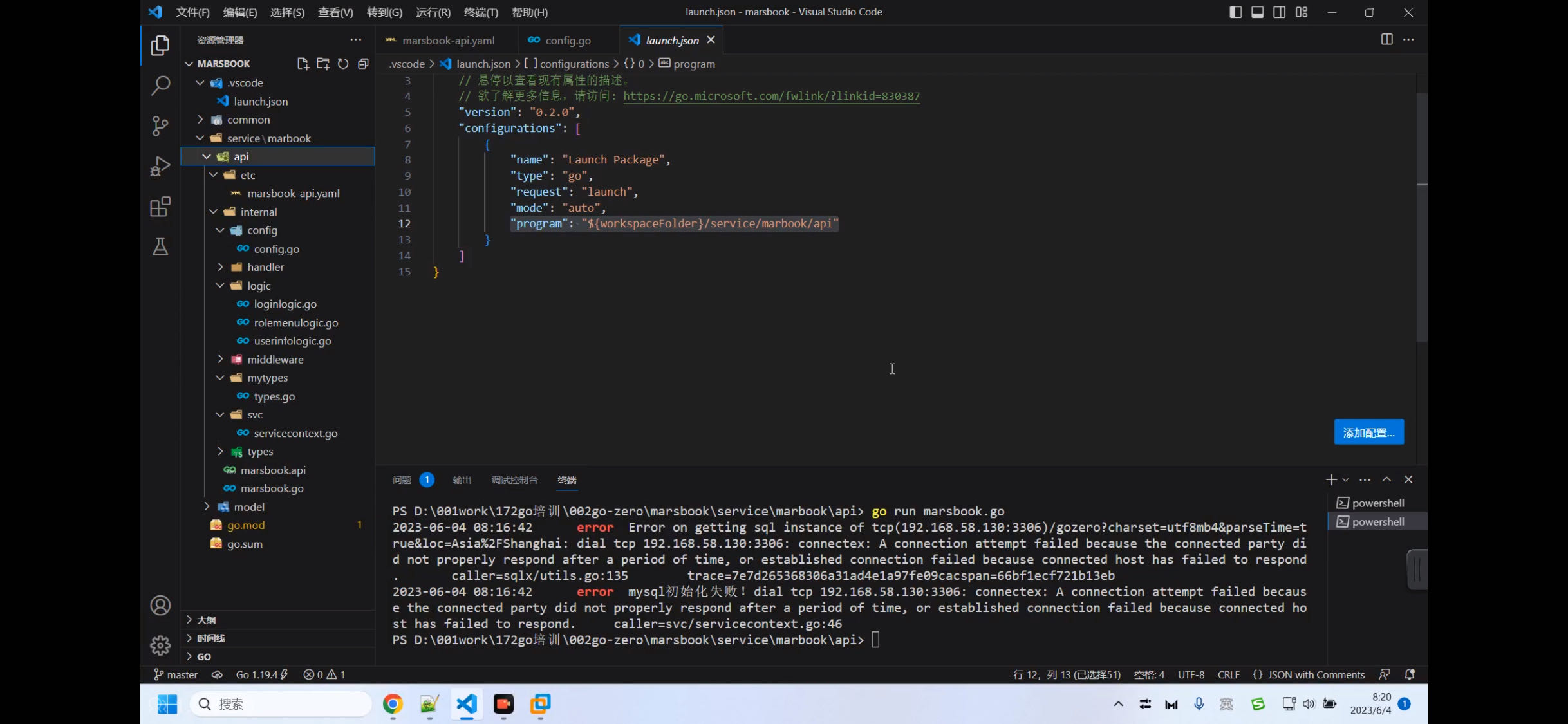Viewport: 1568px width, 724px height.
Task: Close the bottom terminal panel
Action: pos(1408,479)
